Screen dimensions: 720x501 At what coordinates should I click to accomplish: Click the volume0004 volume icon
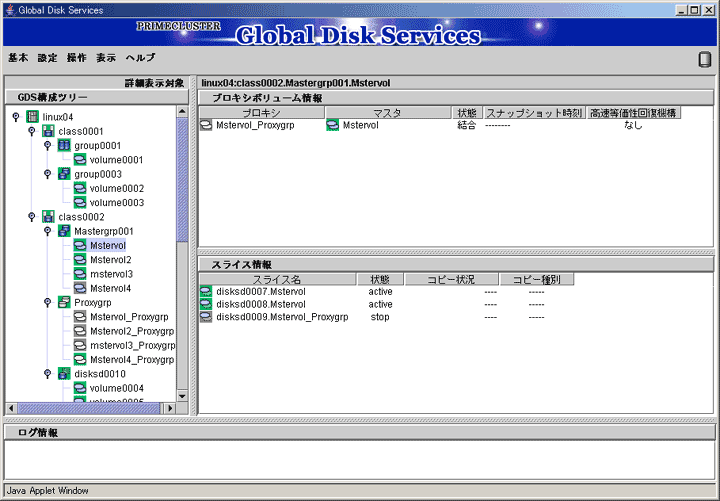(80, 388)
